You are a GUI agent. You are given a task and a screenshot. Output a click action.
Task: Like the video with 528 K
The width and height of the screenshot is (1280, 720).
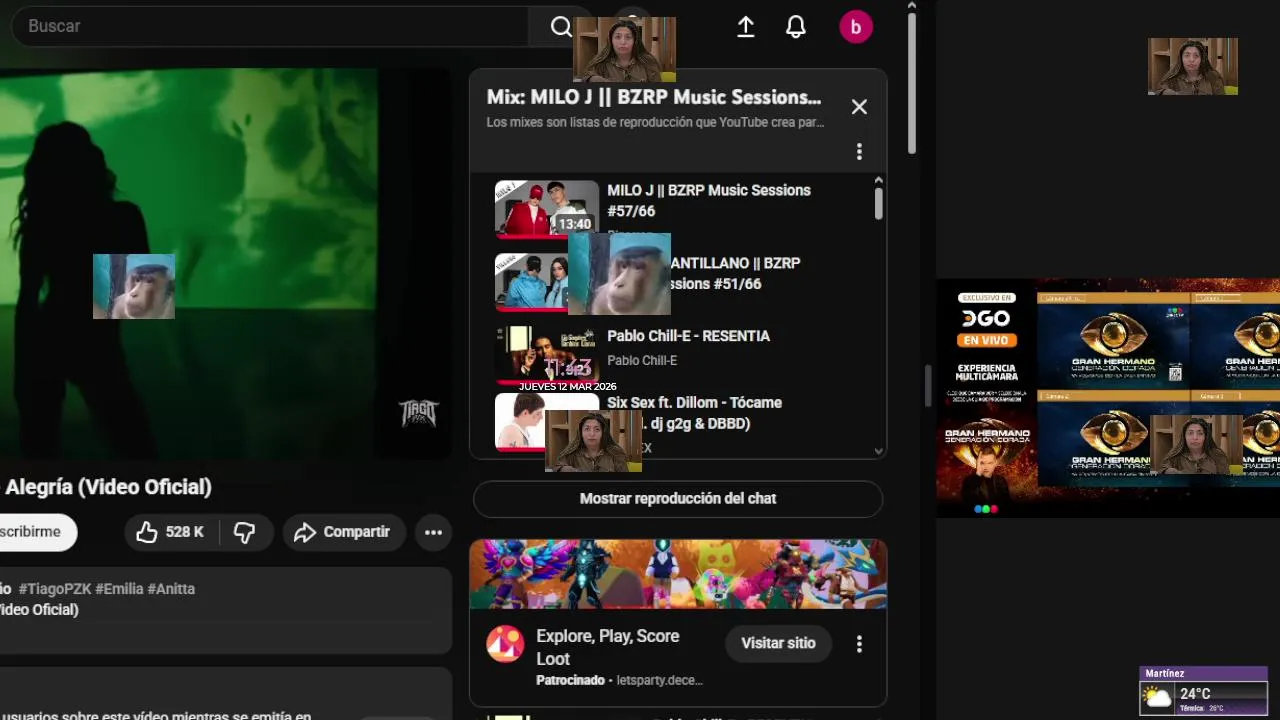[170, 533]
